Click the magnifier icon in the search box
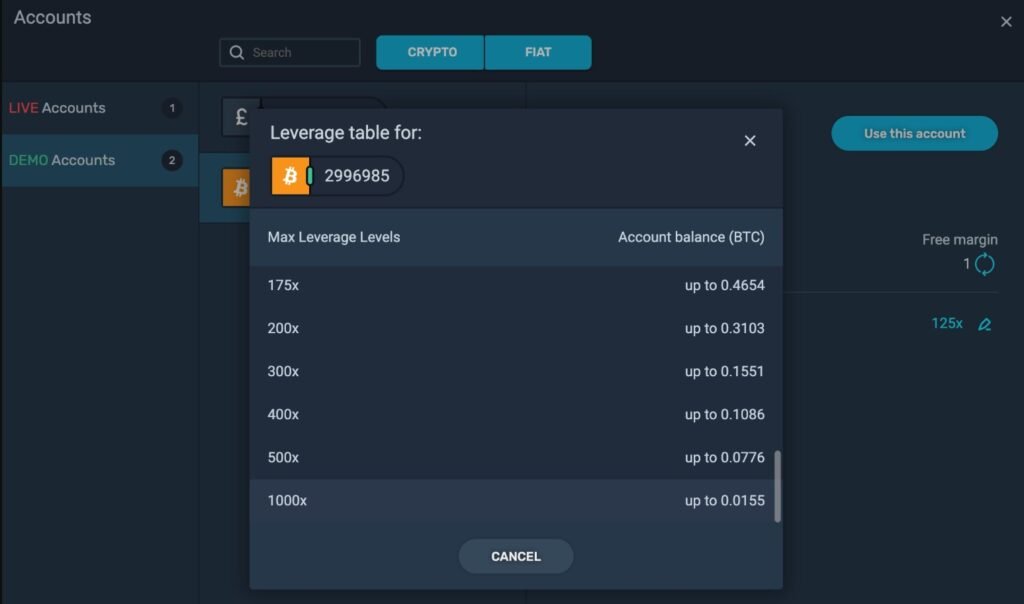 pyautogui.click(x=237, y=53)
